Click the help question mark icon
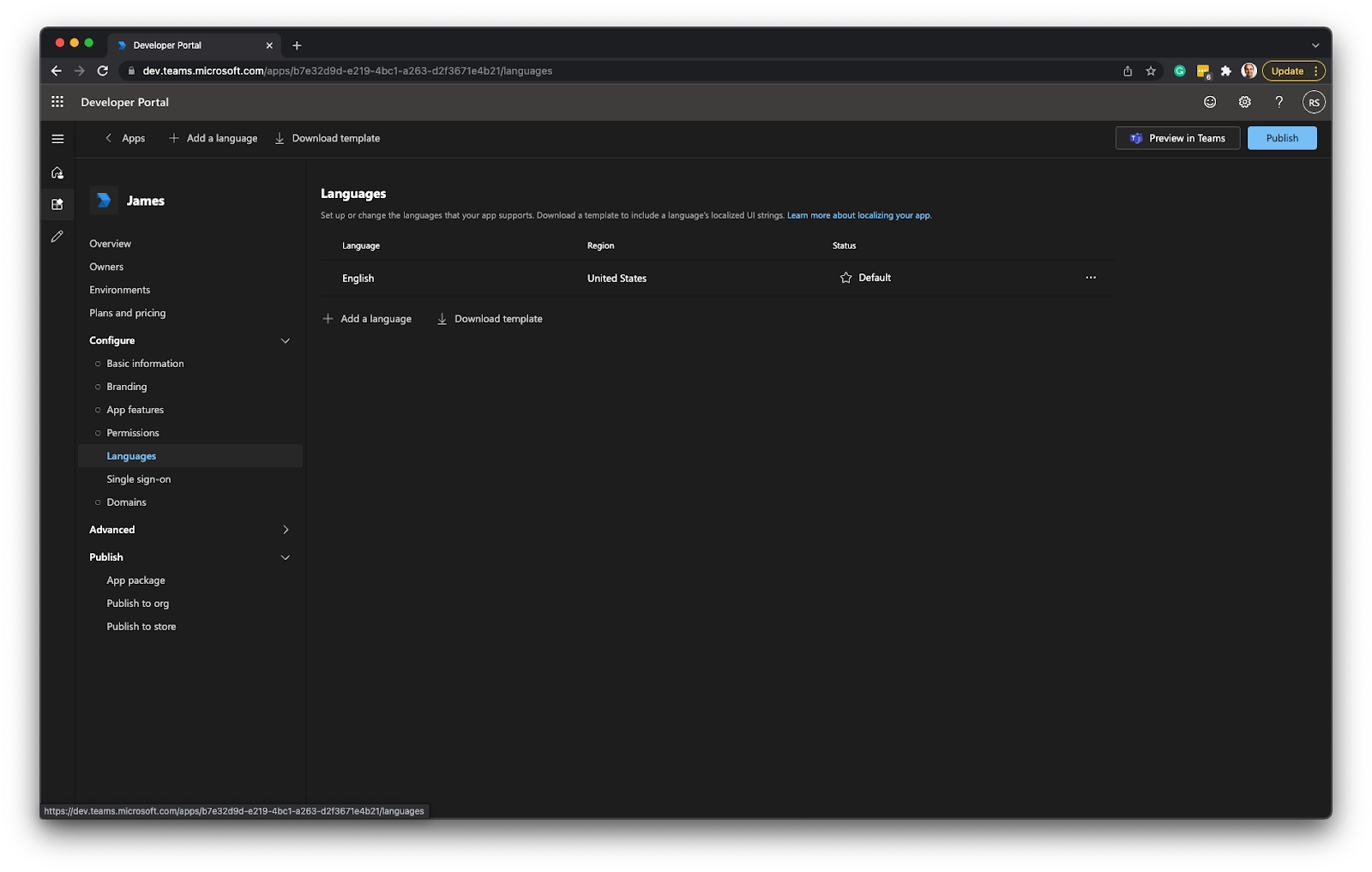Image resolution: width=1372 pixels, height=872 pixels. (x=1279, y=101)
